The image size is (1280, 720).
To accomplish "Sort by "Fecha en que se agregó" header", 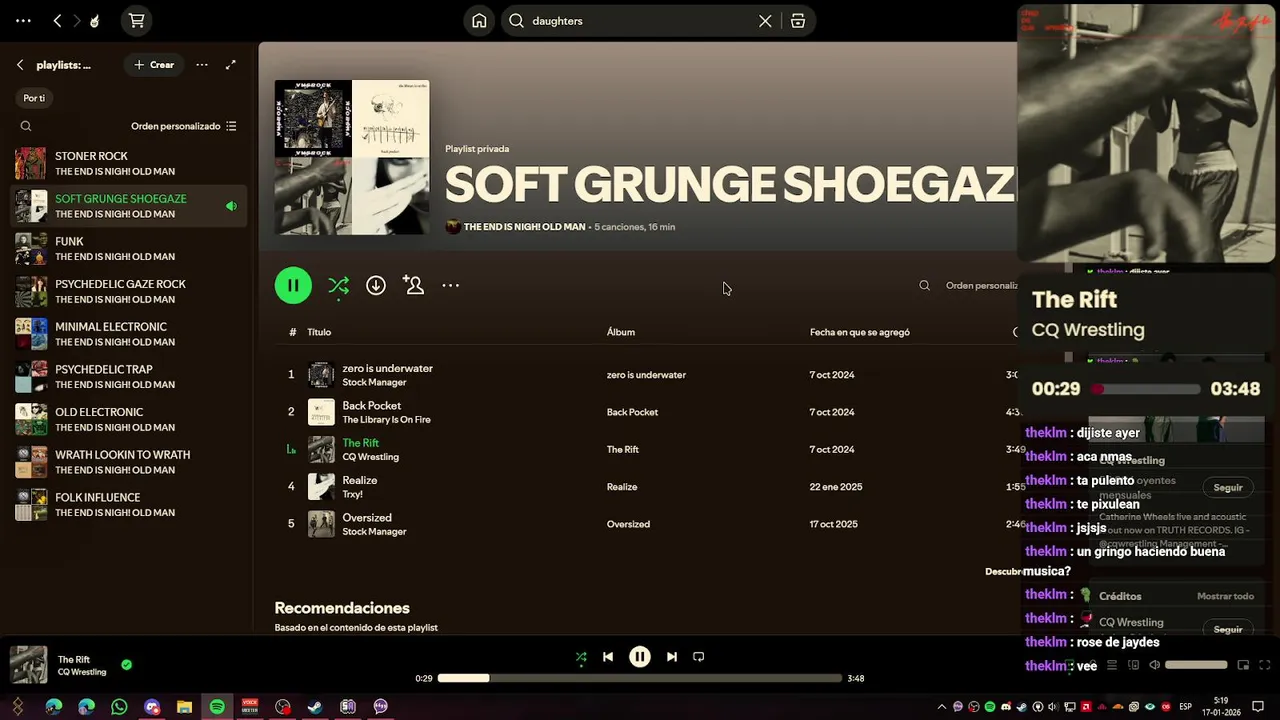I will coord(860,332).
